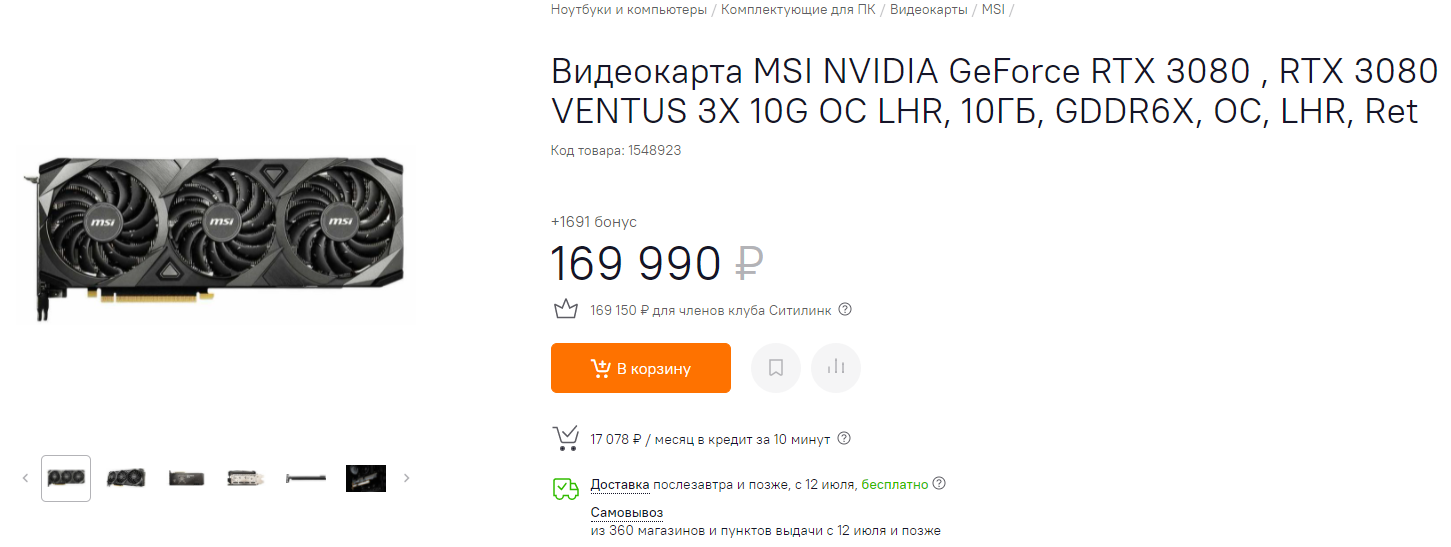Viewport: 1451px width, 547px height.
Task: Click help icon next to free delivery
Action: [939, 484]
